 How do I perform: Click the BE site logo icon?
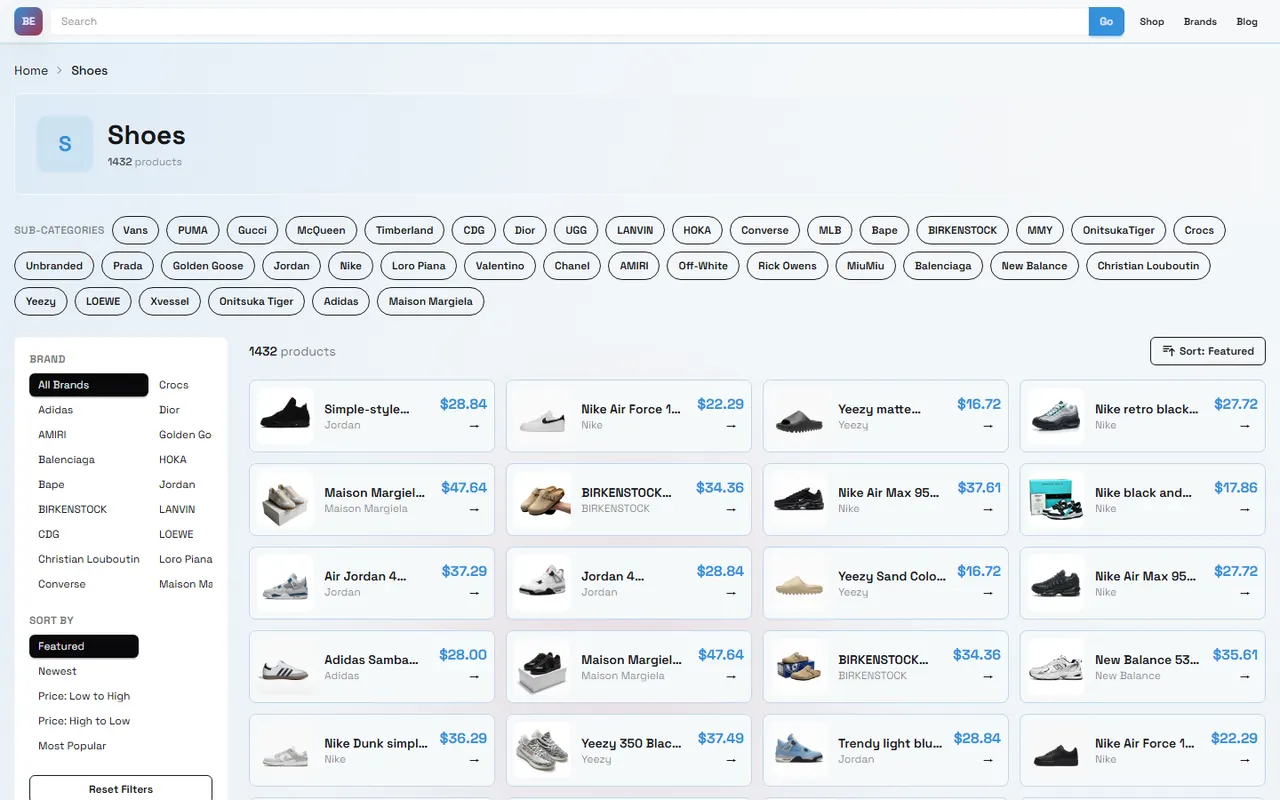(x=28, y=21)
